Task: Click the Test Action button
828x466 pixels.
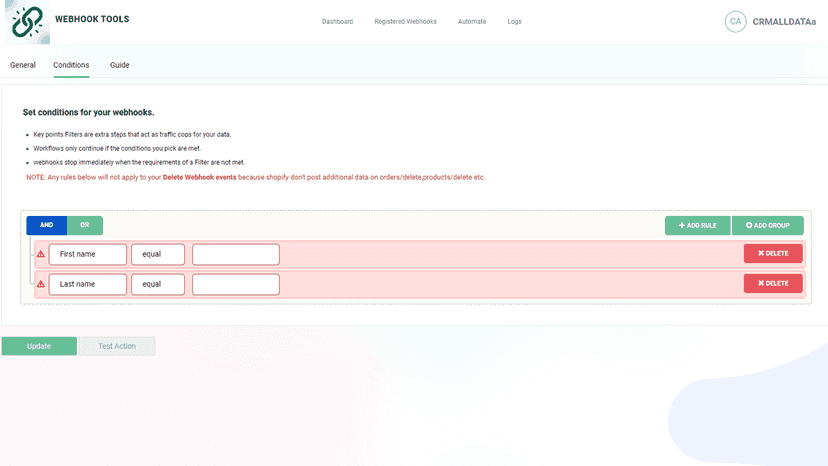Action: [117, 346]
